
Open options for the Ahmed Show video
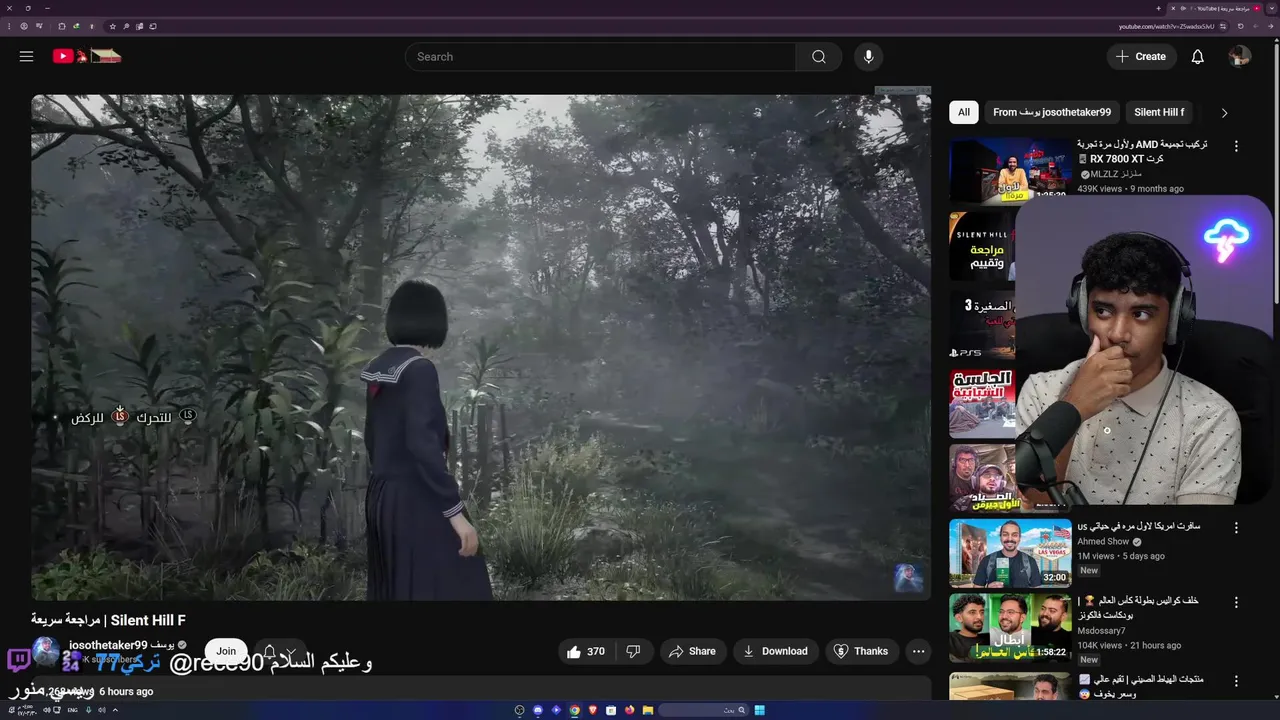(x=1236, y=528)
